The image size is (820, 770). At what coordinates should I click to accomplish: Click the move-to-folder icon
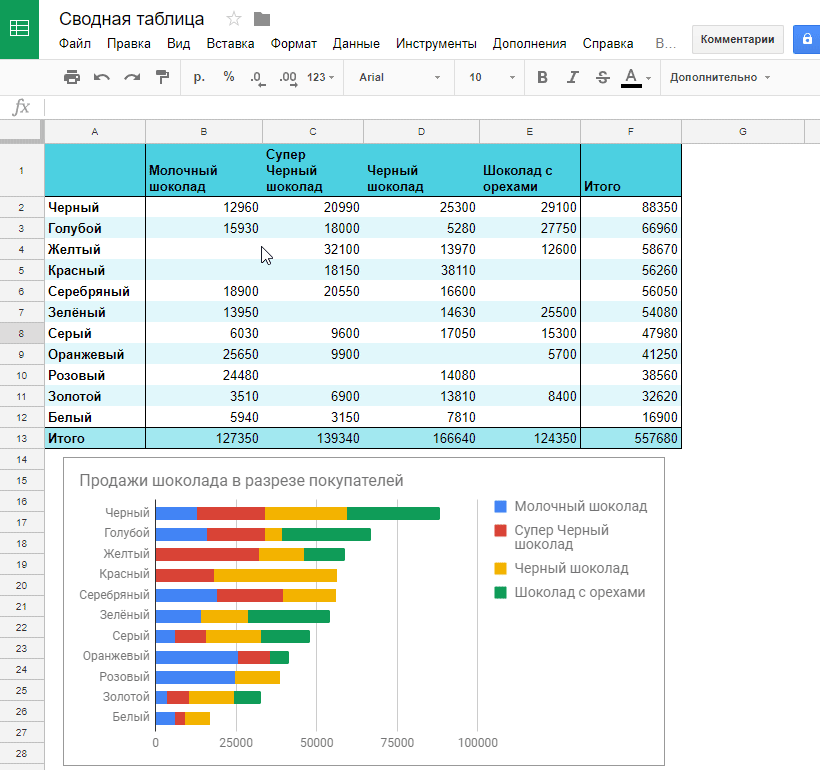(262, 19)
